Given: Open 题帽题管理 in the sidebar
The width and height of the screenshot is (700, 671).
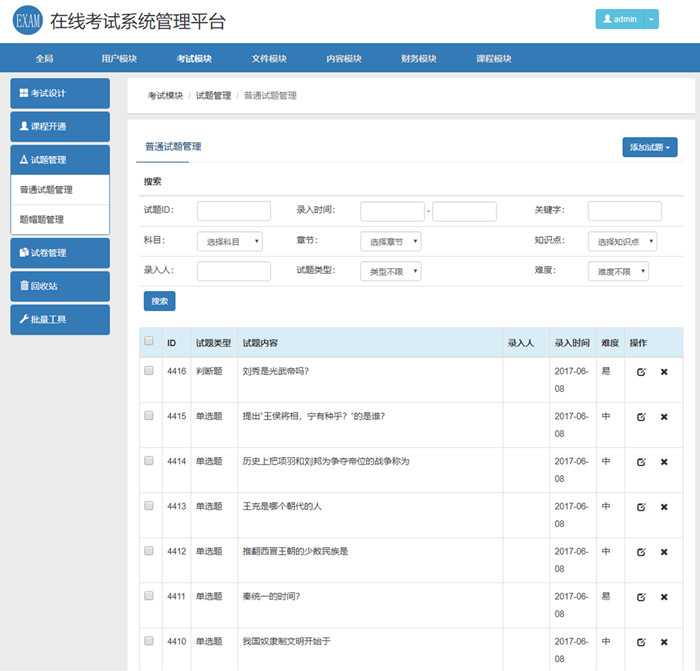Looking at the screenshot, I should [59, 219].
